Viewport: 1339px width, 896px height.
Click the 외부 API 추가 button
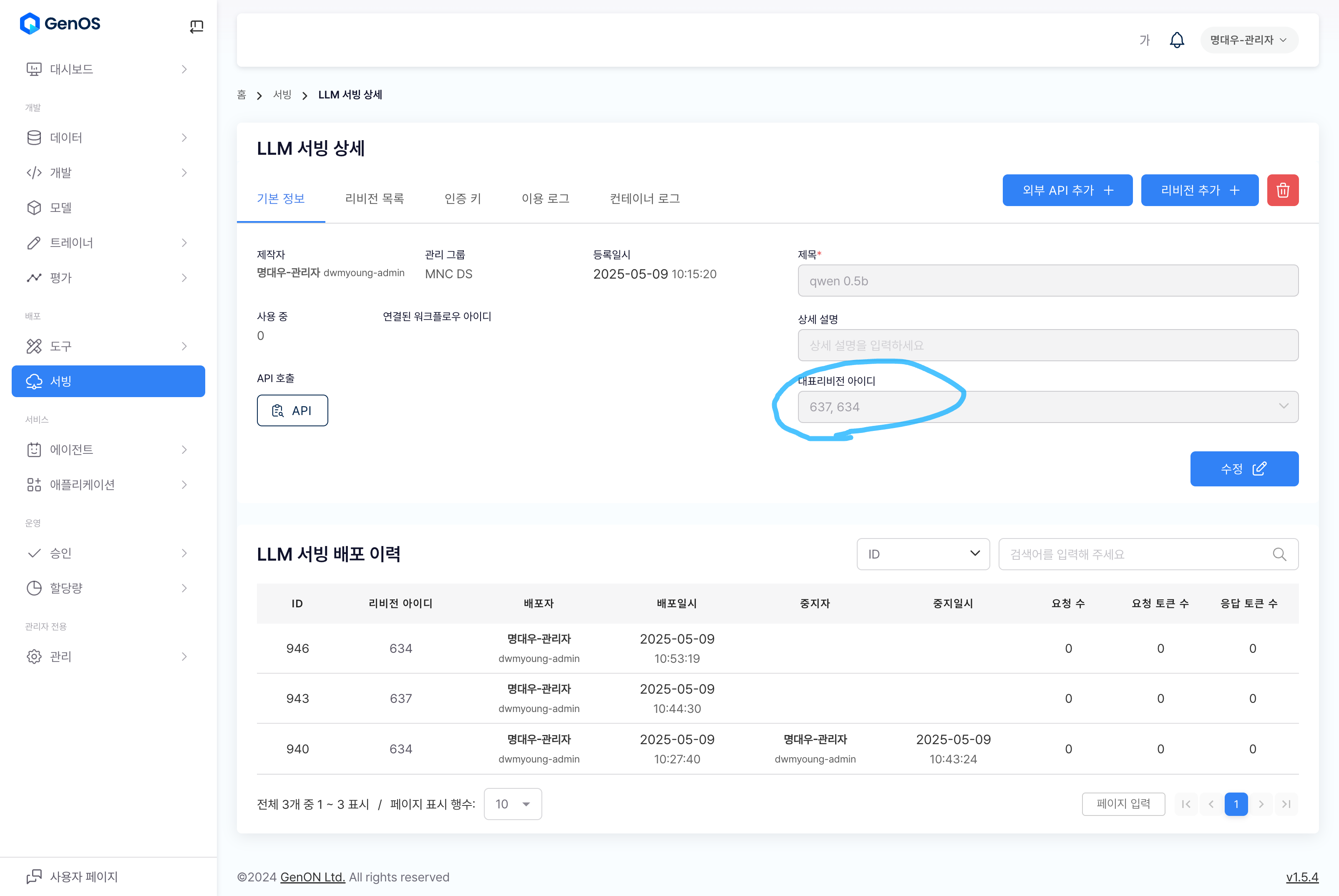pyautogui.click(x=1067, y=190)
